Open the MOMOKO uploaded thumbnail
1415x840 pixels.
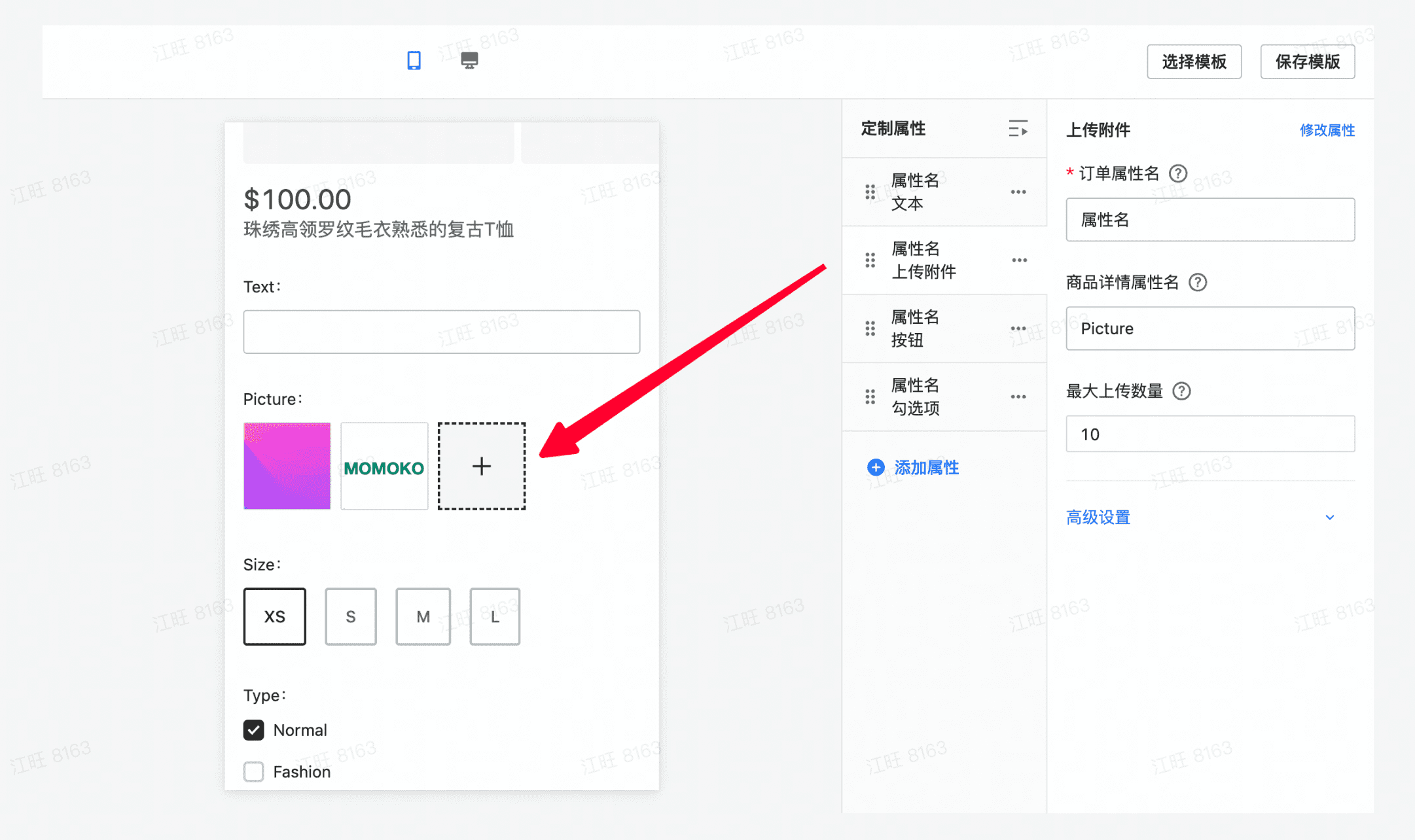coord(384,466)
